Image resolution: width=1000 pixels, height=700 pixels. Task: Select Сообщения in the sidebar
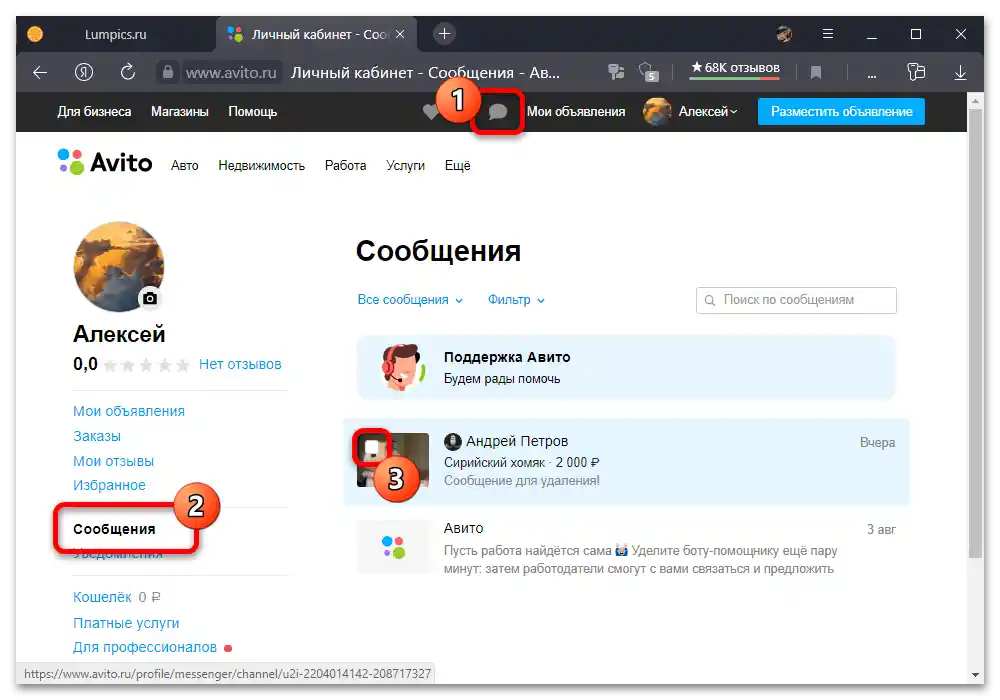point(114,529)
